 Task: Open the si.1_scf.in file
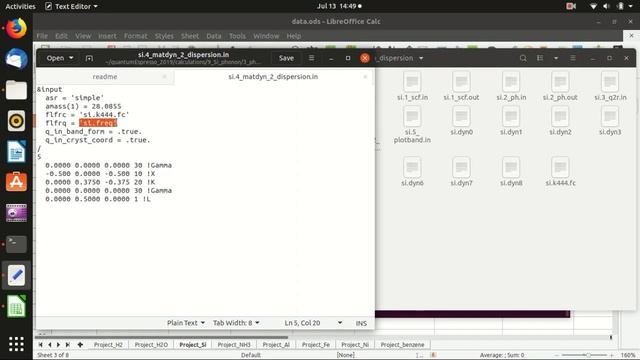pos(412,86)
